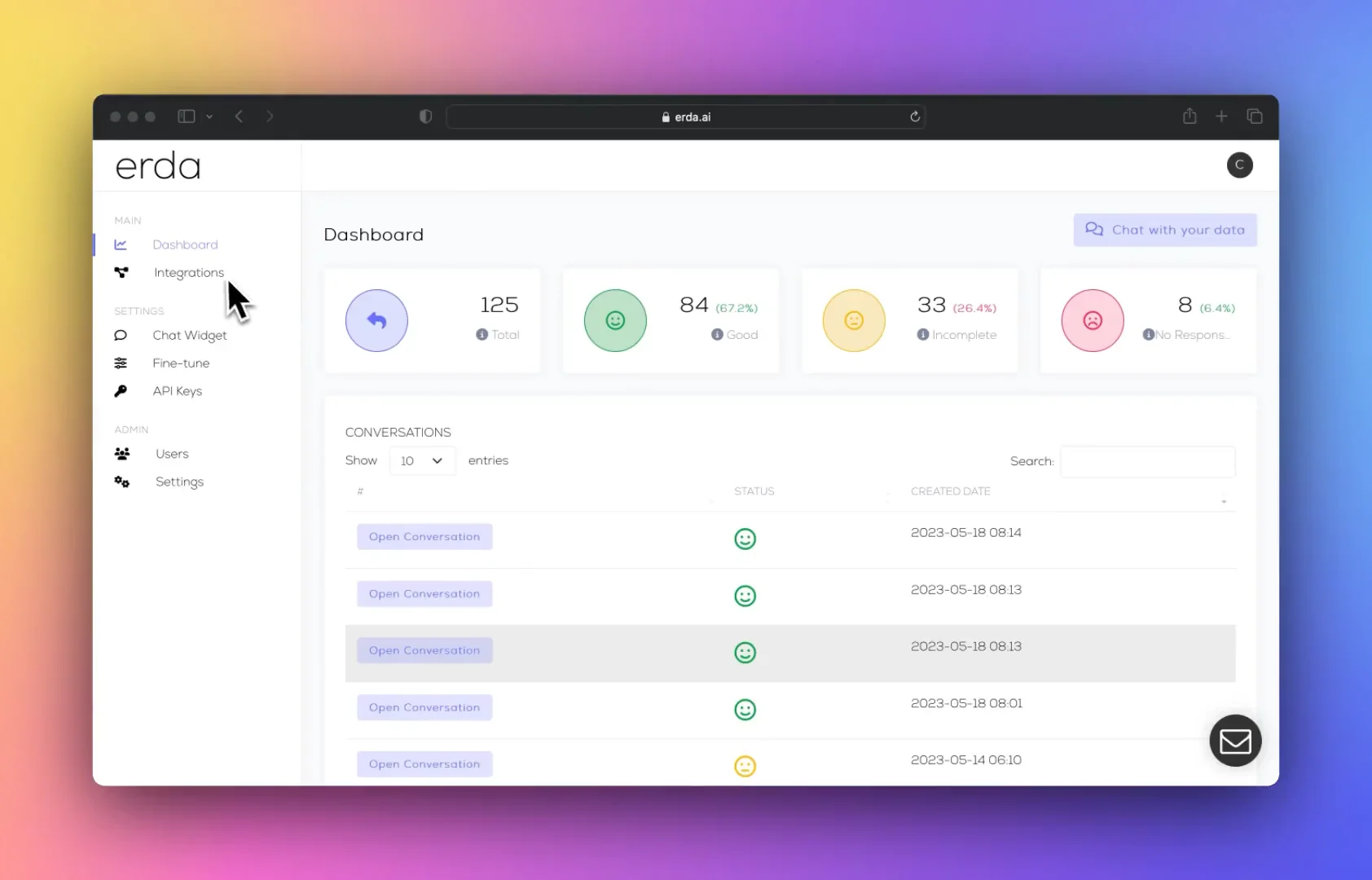
Task: Navigate to the Users admin page
Action: pos(172,454)
